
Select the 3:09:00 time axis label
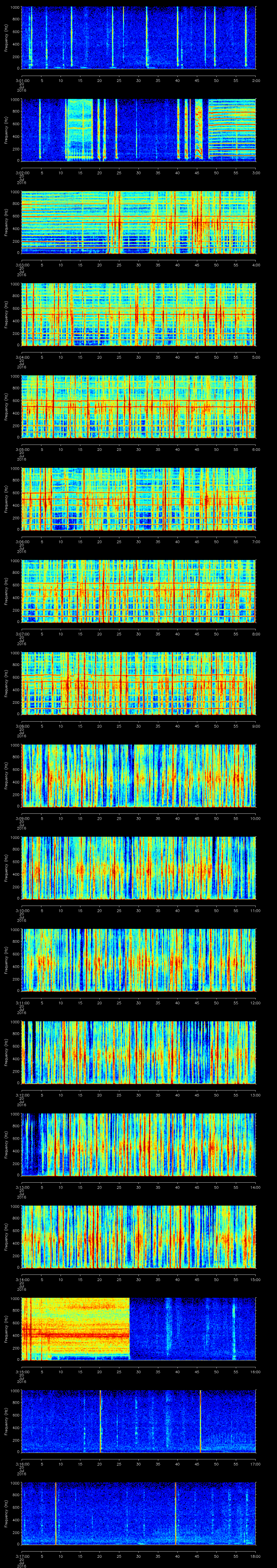pos(22,818)
